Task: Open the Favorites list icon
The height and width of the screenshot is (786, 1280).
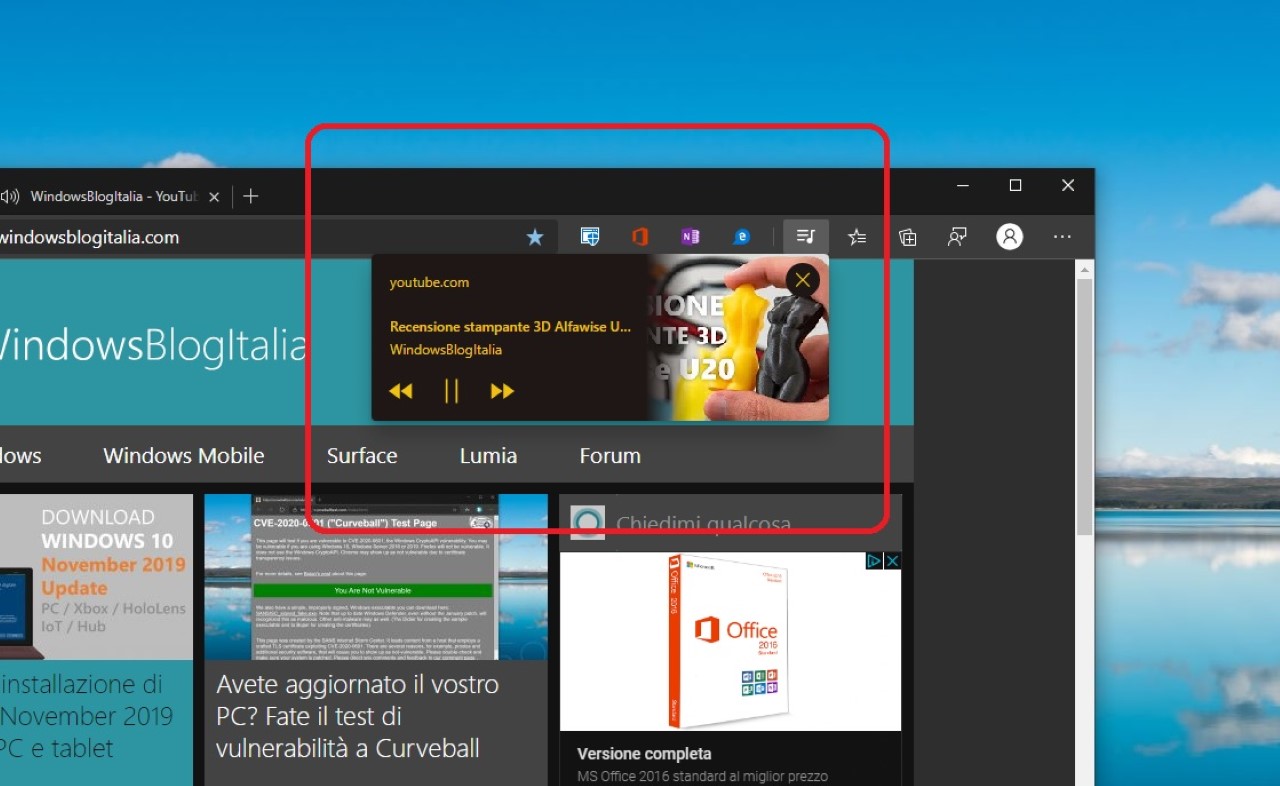Action: tap(857, 237)
